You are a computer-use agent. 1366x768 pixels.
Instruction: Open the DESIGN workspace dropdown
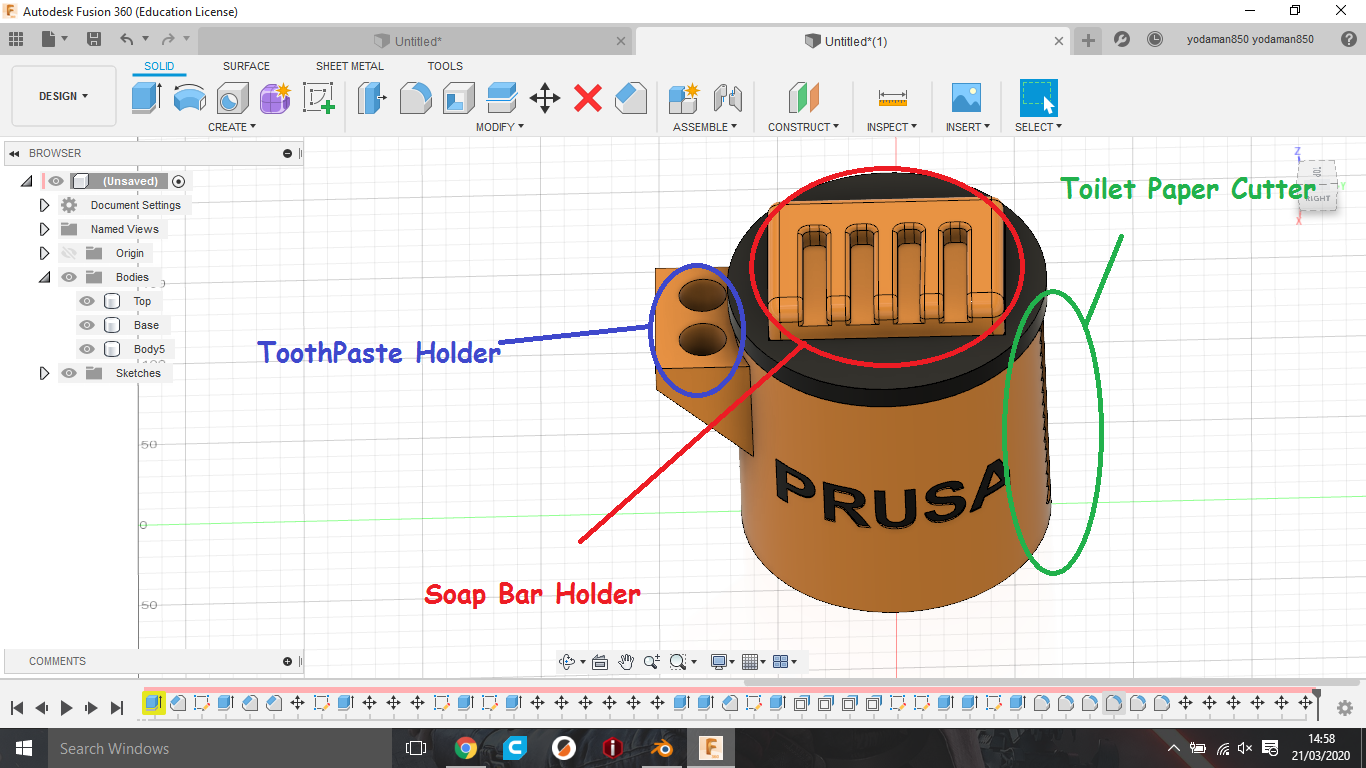(x=64, y=96)
